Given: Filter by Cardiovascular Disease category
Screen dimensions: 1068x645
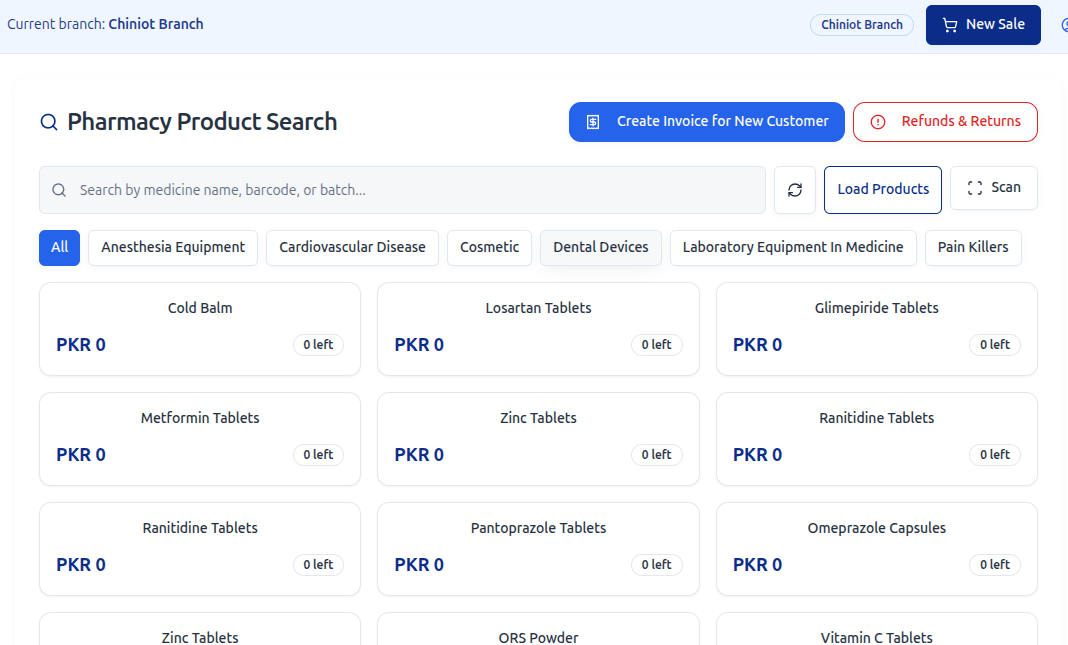Looking at the screenshot, I should point(352,248).
